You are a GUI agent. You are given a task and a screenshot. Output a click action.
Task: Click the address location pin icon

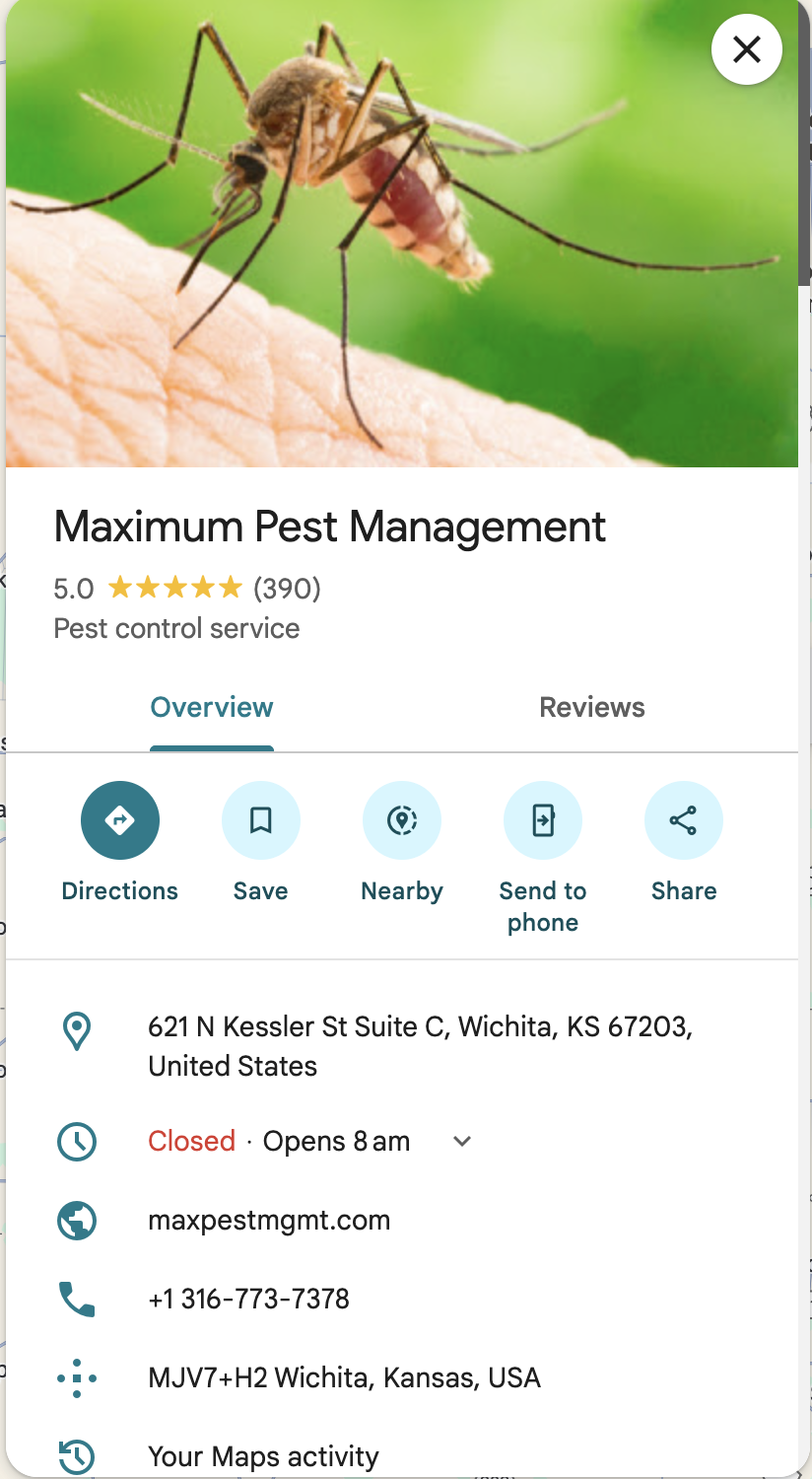pyautogui.click(x=77, y=1031)
